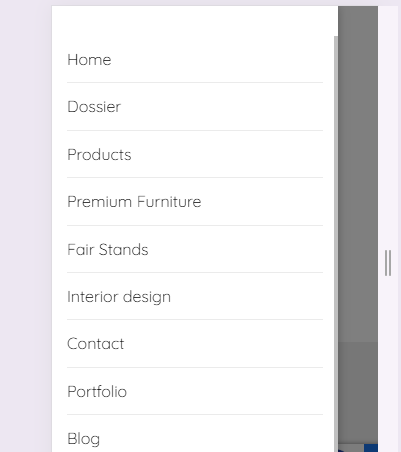This screenshot has width=401, height=452.
Task: Click the darker gray band under the overlay
Action: [x=358, y=393]
